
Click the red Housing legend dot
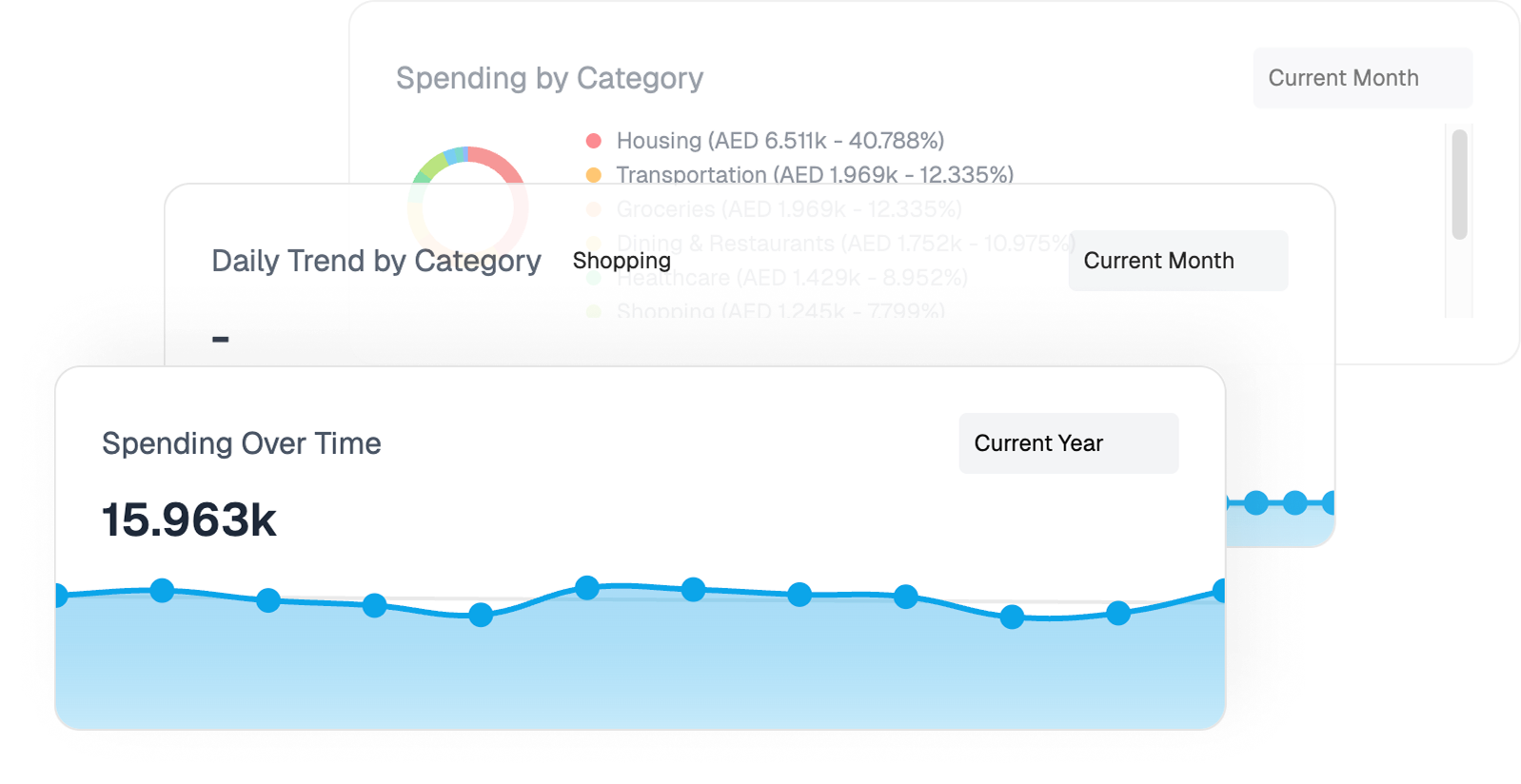click(594, 140)
